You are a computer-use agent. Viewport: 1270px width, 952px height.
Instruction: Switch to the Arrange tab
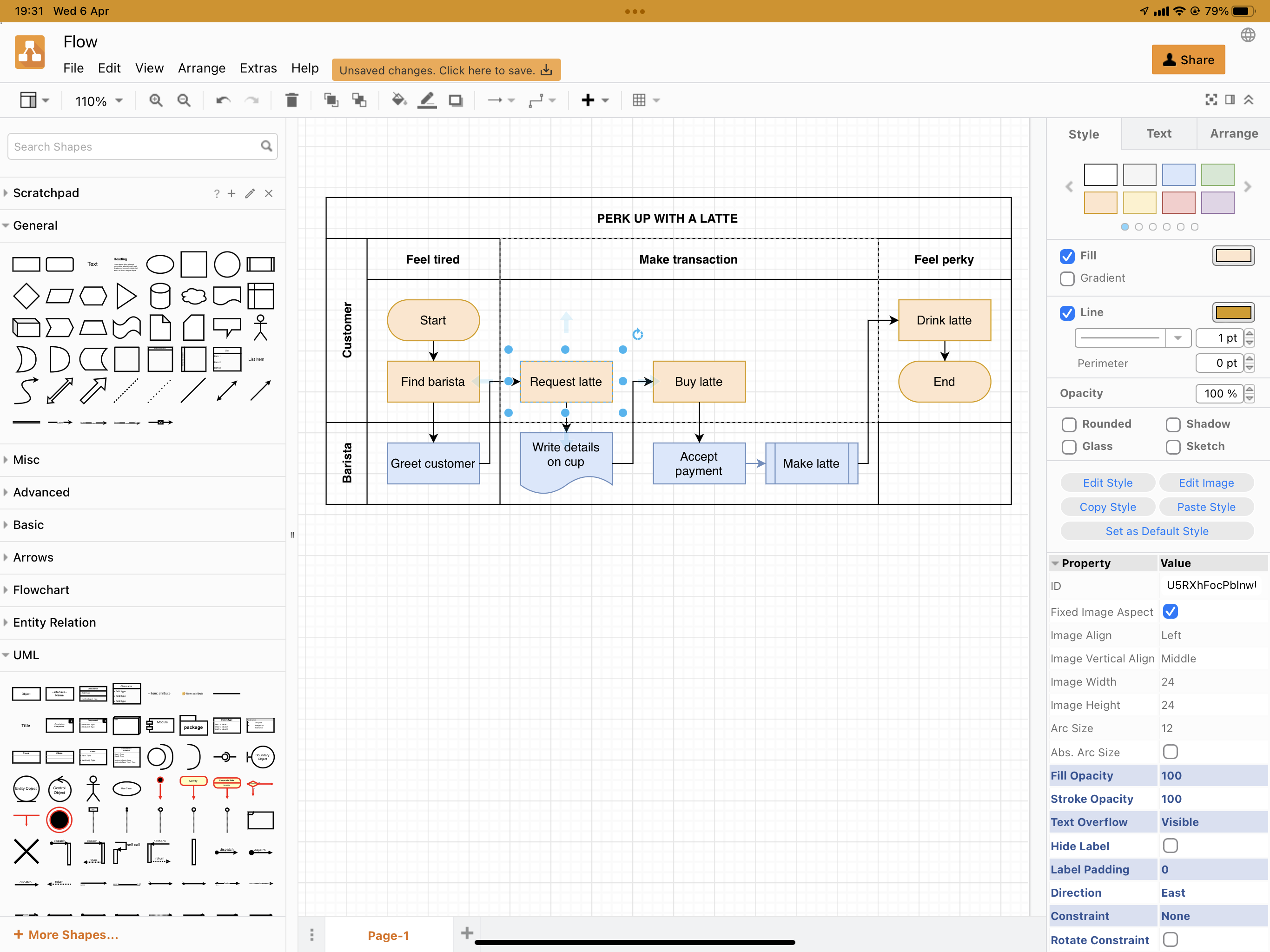click(x=1233, y=133)
